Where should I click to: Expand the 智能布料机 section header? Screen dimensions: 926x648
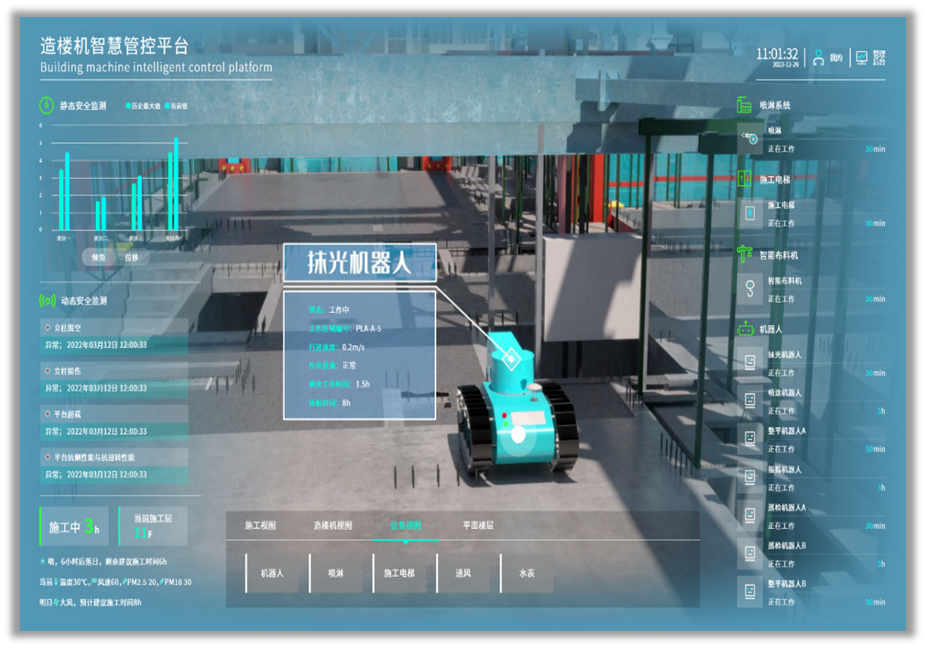coord(779,255)
